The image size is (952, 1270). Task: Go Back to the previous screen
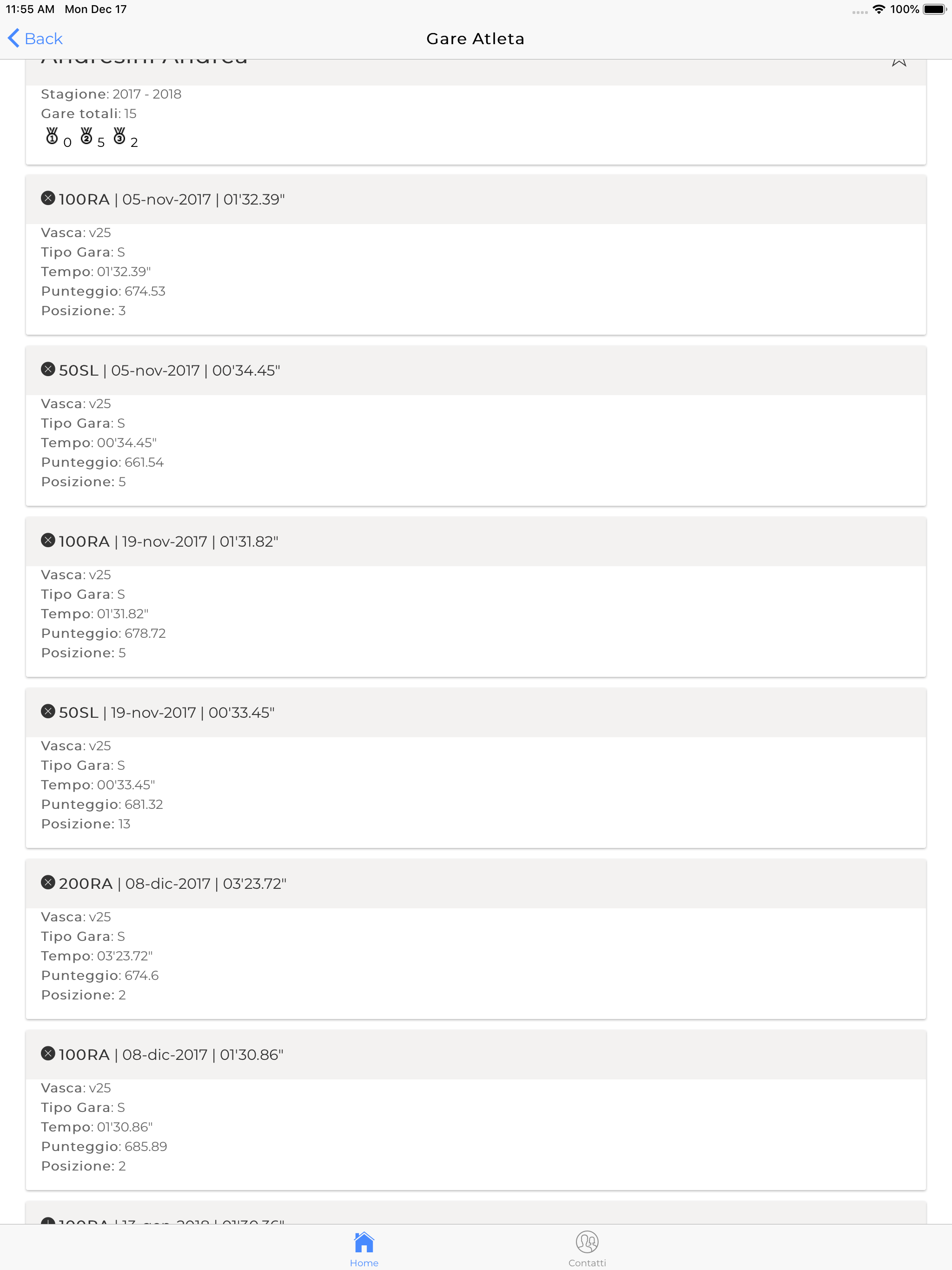(35, 39)
